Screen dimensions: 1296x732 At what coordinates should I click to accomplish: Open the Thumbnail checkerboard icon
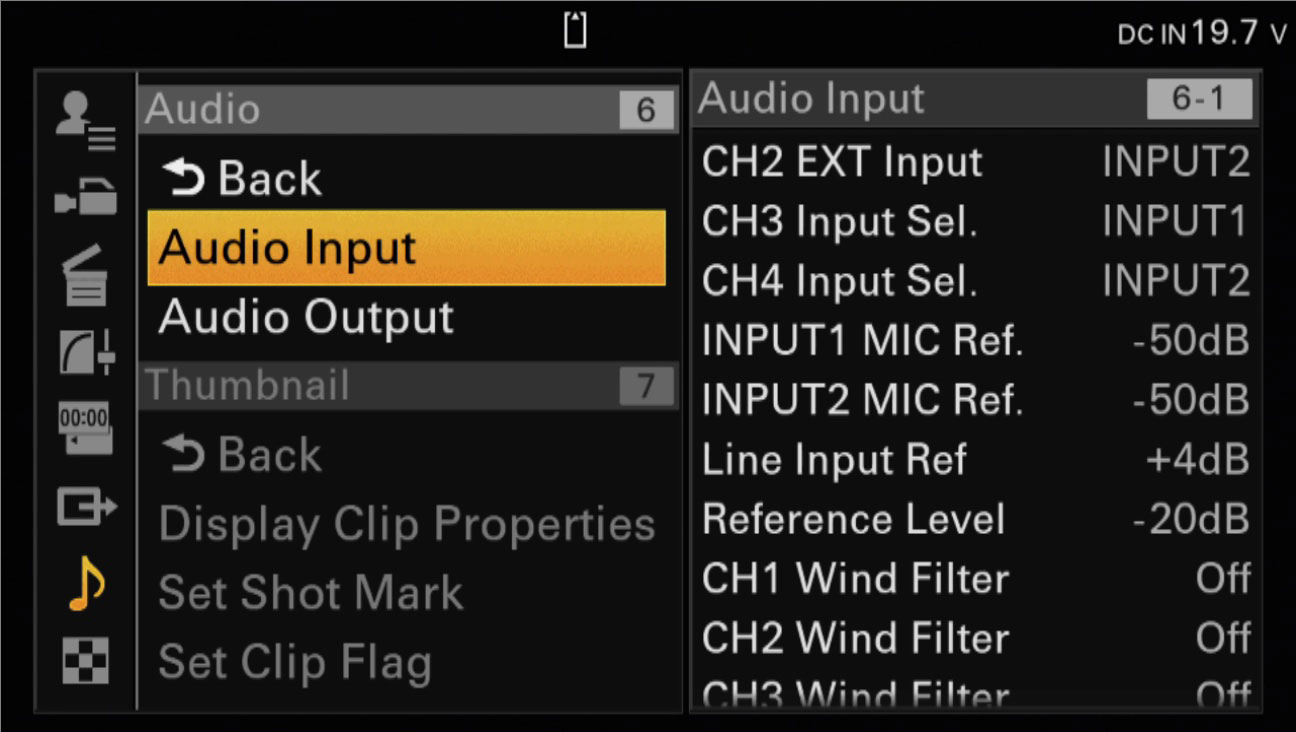86,661
